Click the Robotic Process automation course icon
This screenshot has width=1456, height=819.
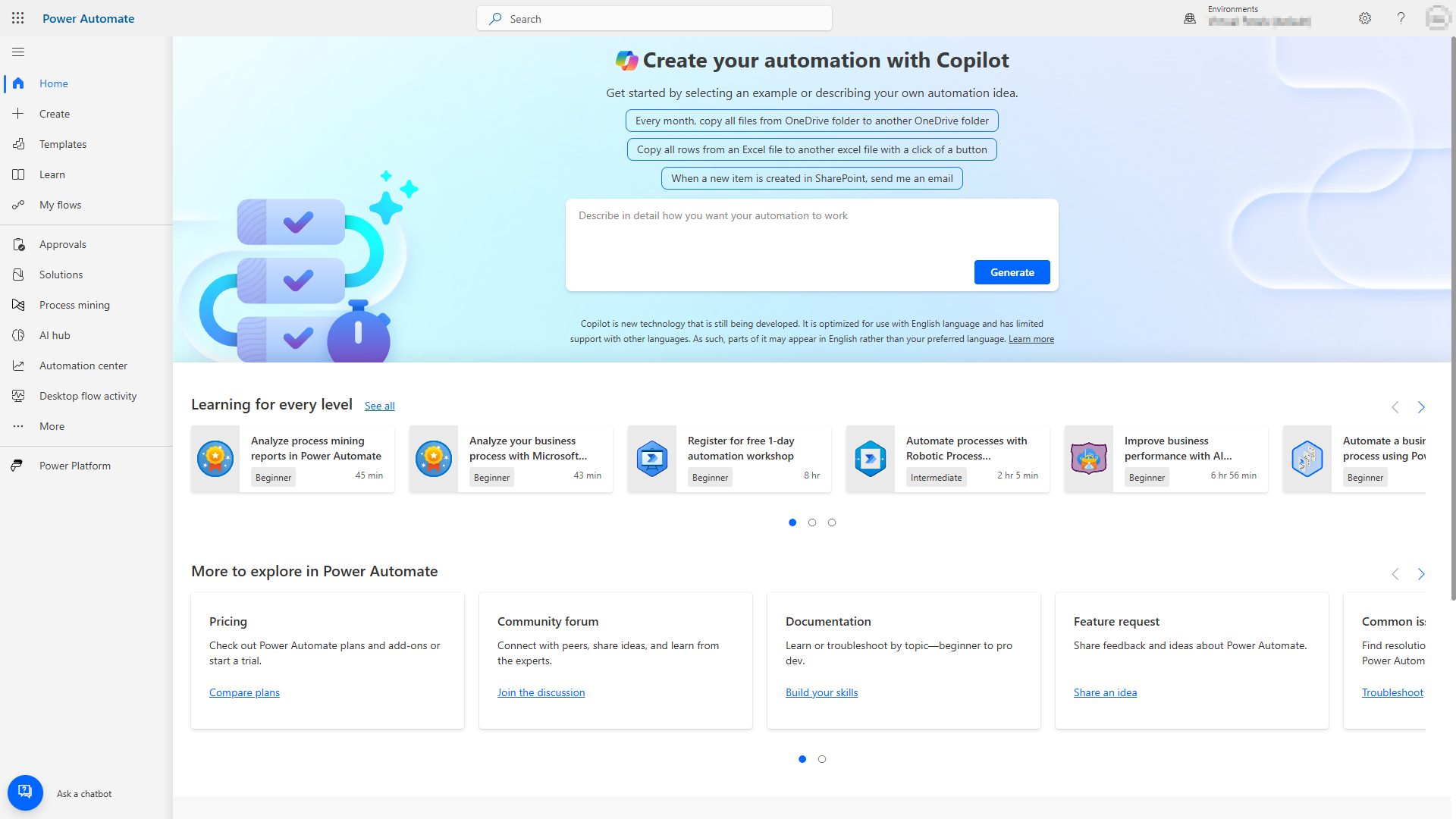871,459
